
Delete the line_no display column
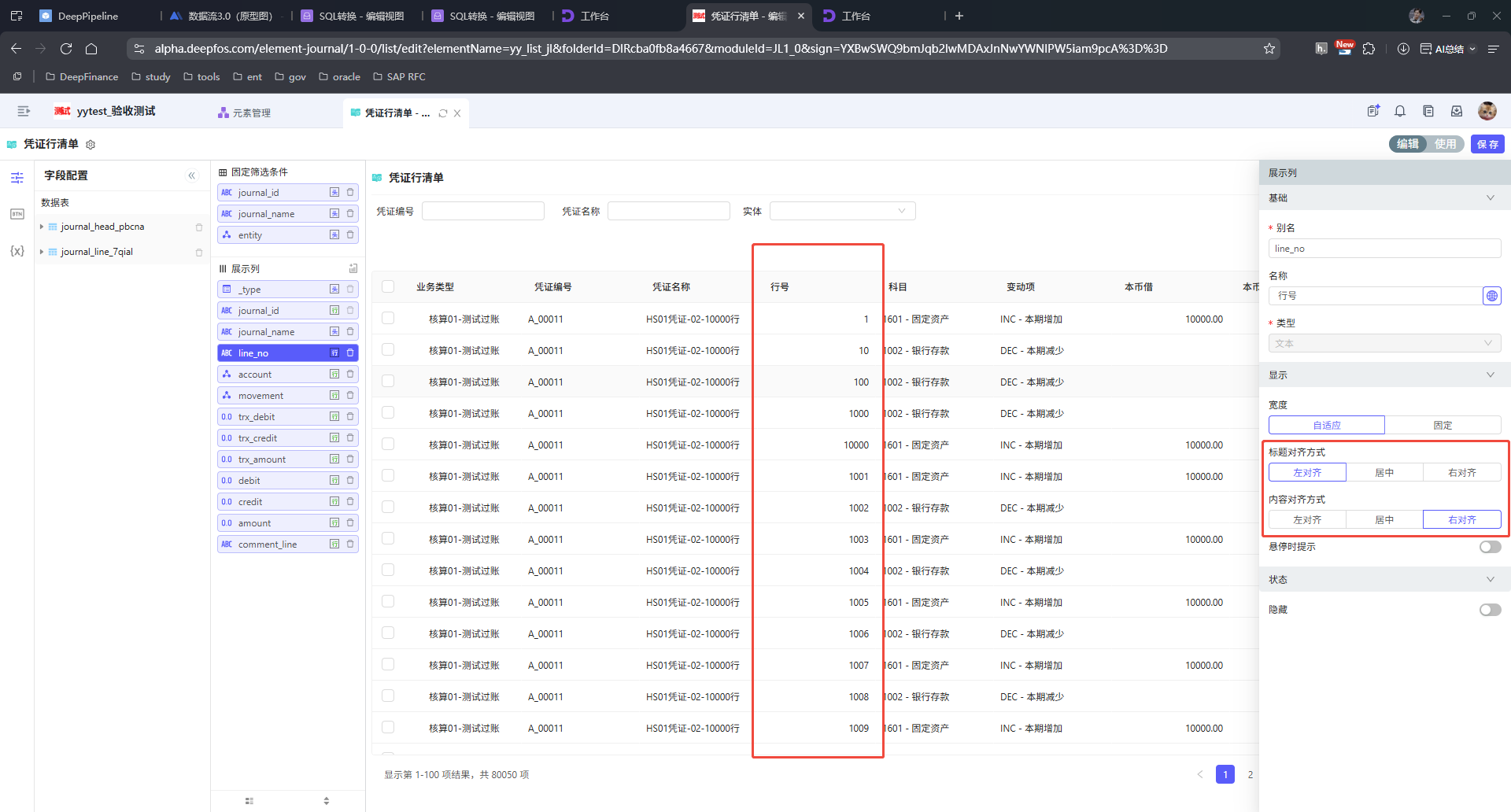point(350,353)
